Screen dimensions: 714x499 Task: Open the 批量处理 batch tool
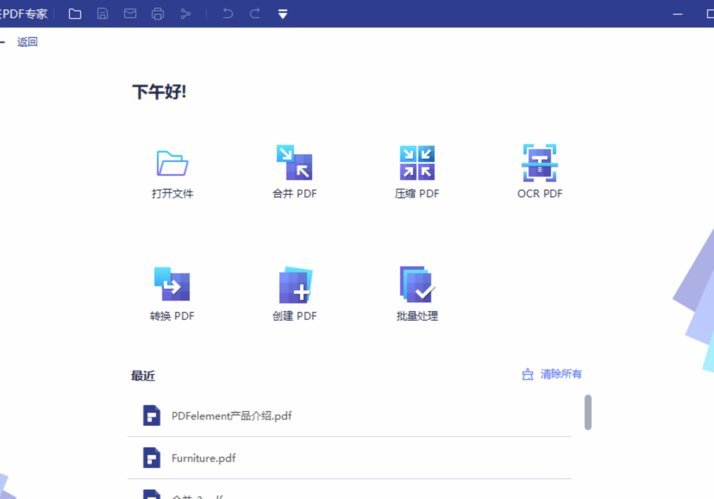pyautogui.click(x=417, y=294)
